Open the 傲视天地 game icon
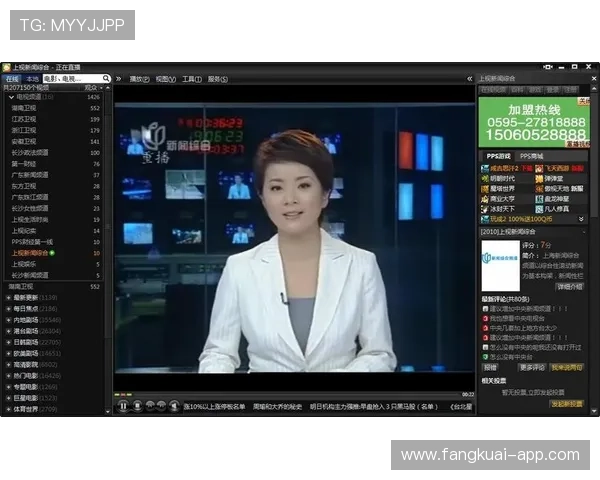The image size is (600, 480). [539, 189]
